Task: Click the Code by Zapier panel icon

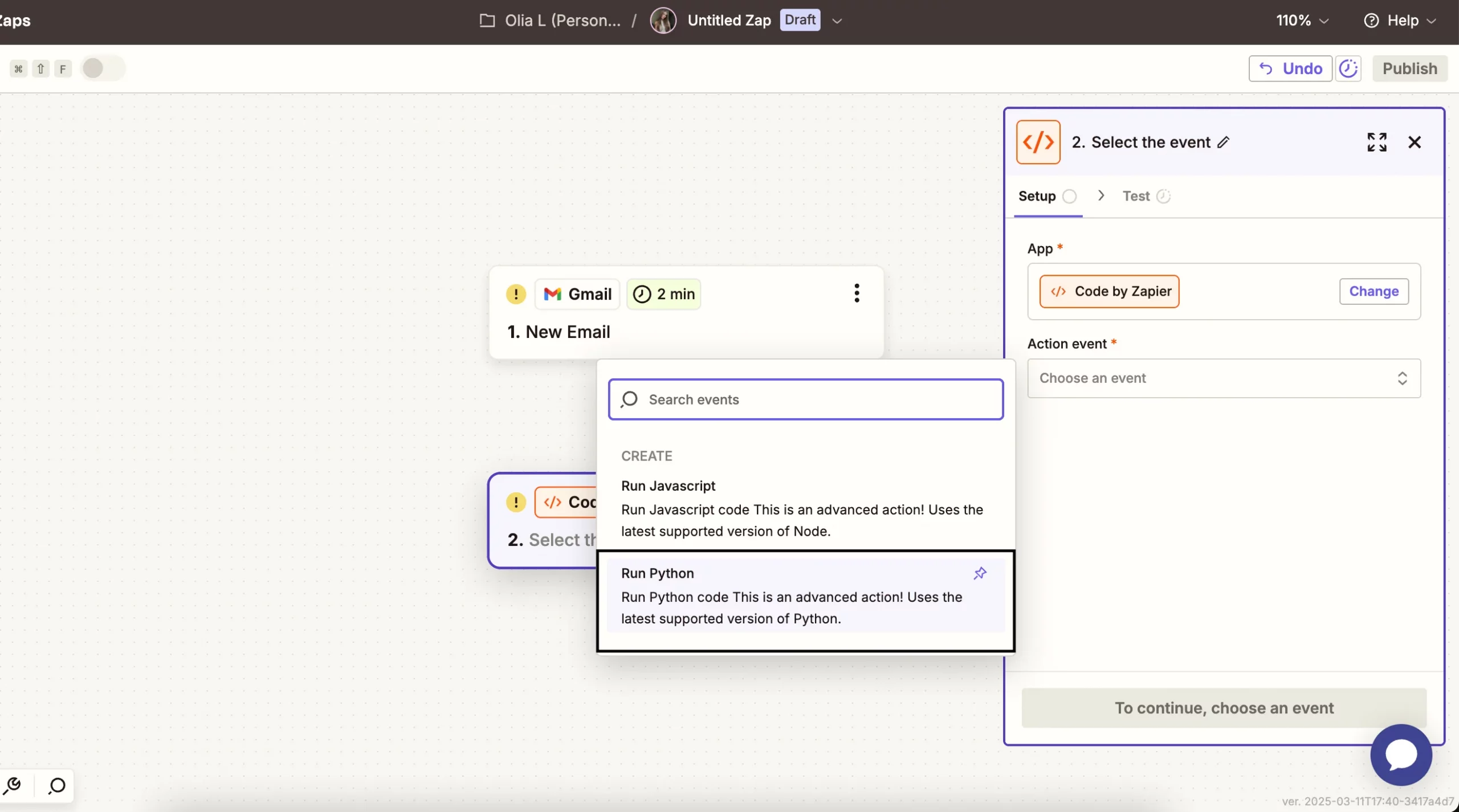Action: [1038, 142]
